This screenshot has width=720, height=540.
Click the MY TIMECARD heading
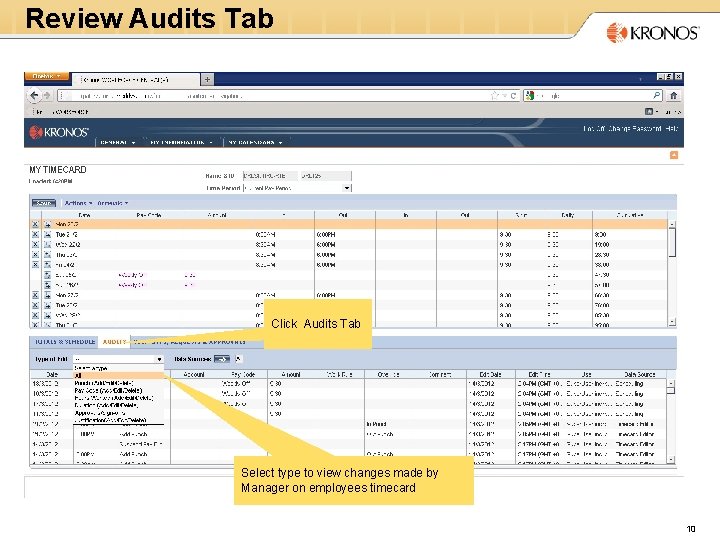click(x=58, y=169)
